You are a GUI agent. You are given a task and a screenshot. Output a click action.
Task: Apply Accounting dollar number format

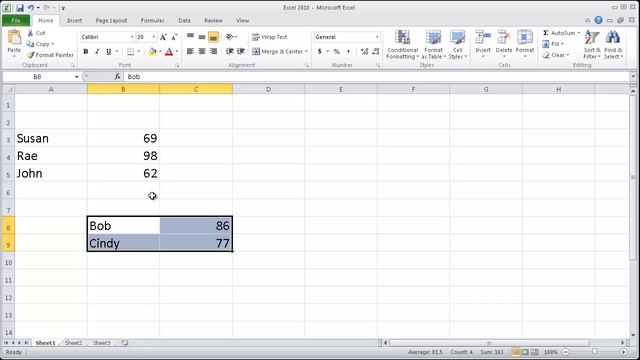pyautogui.click(x=320, y=51)
